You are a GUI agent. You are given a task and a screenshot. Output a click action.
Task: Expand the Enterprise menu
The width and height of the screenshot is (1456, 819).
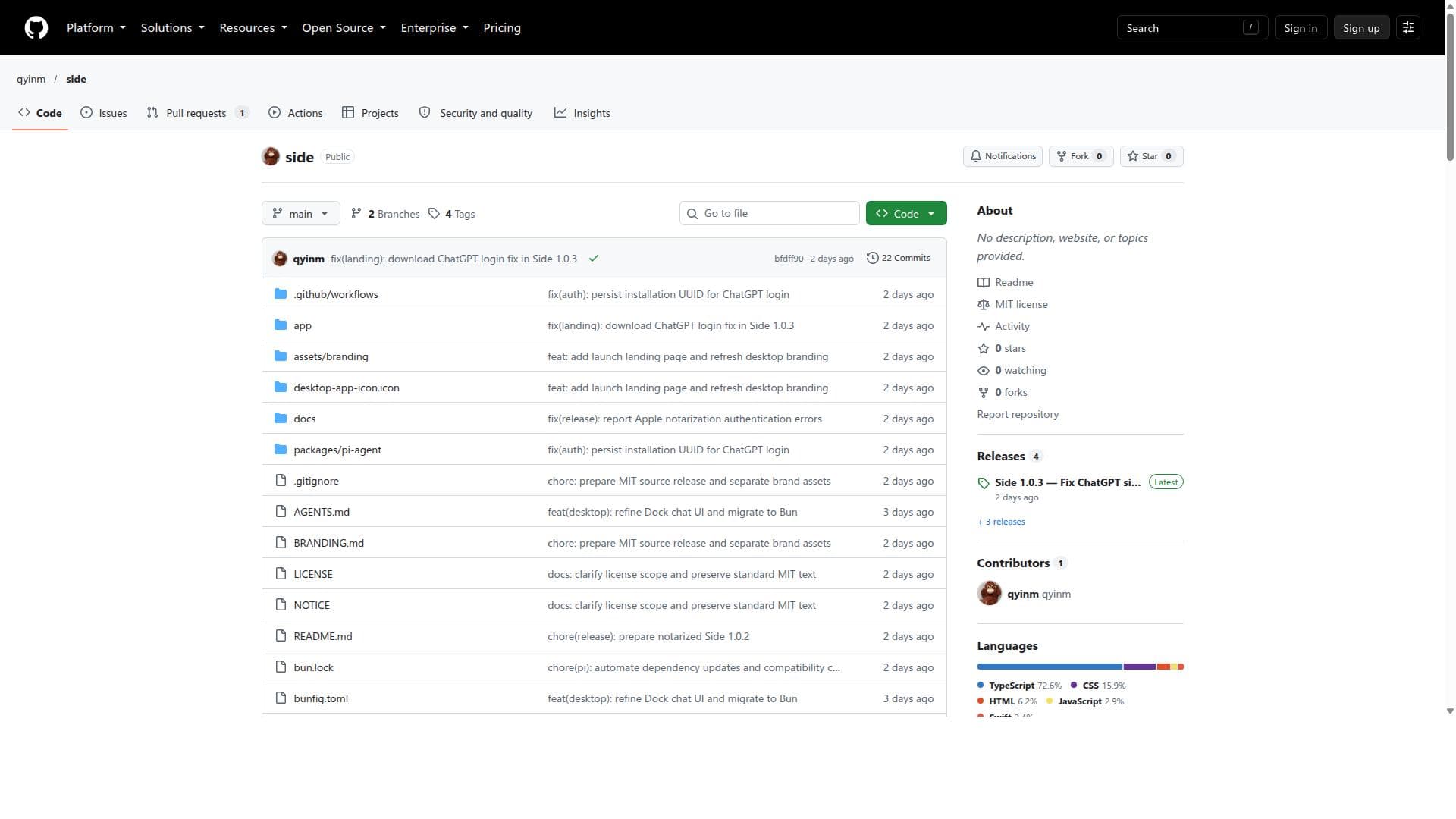435,28
